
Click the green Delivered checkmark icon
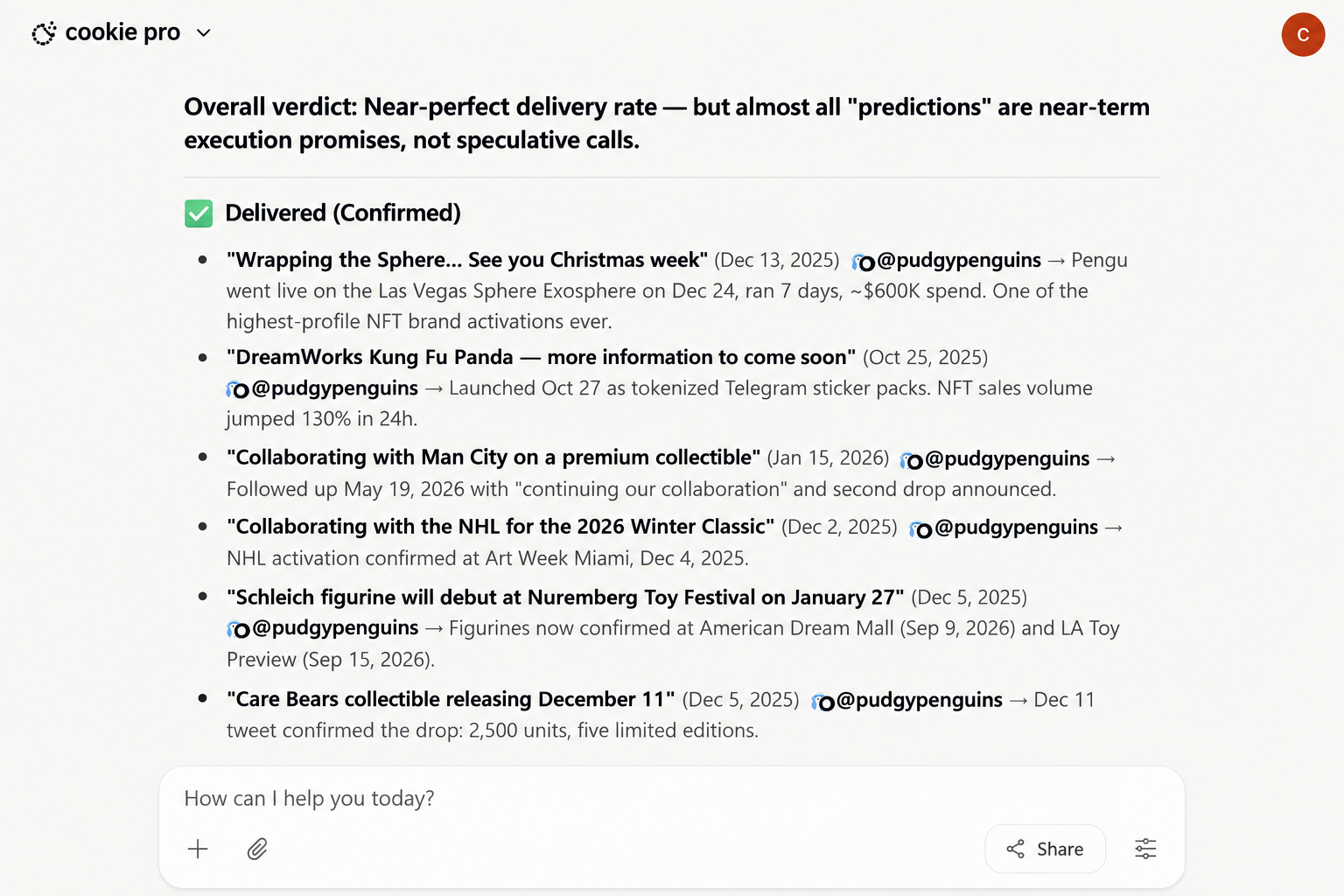[199, 213]
